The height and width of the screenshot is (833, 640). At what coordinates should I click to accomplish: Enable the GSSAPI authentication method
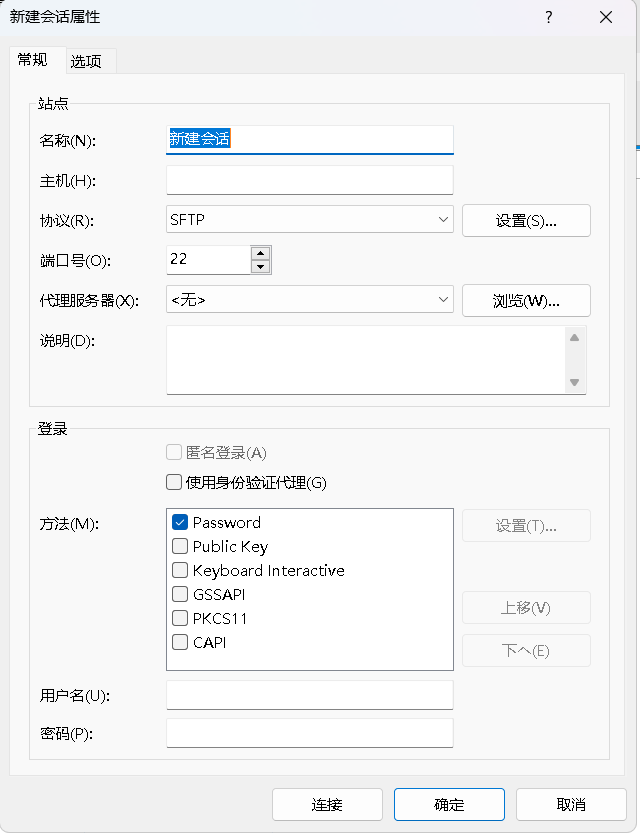180,594
